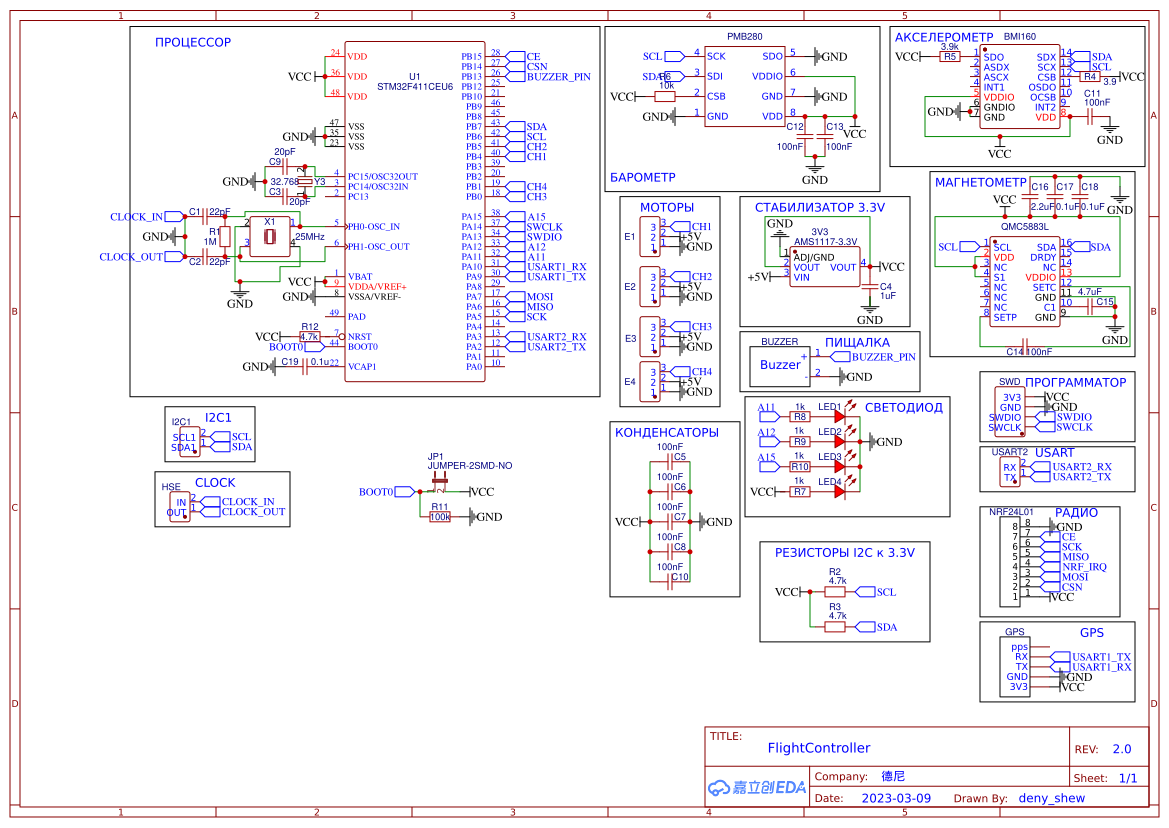Click the FlightController title text field
Screen dimensions: 1169x828
(818, 747)
